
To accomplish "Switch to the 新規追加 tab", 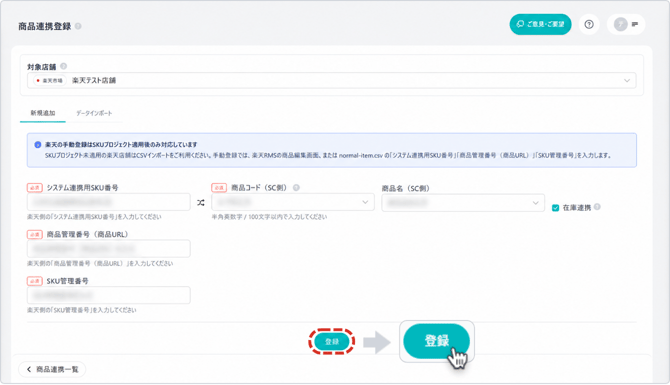I will point(43,113).
